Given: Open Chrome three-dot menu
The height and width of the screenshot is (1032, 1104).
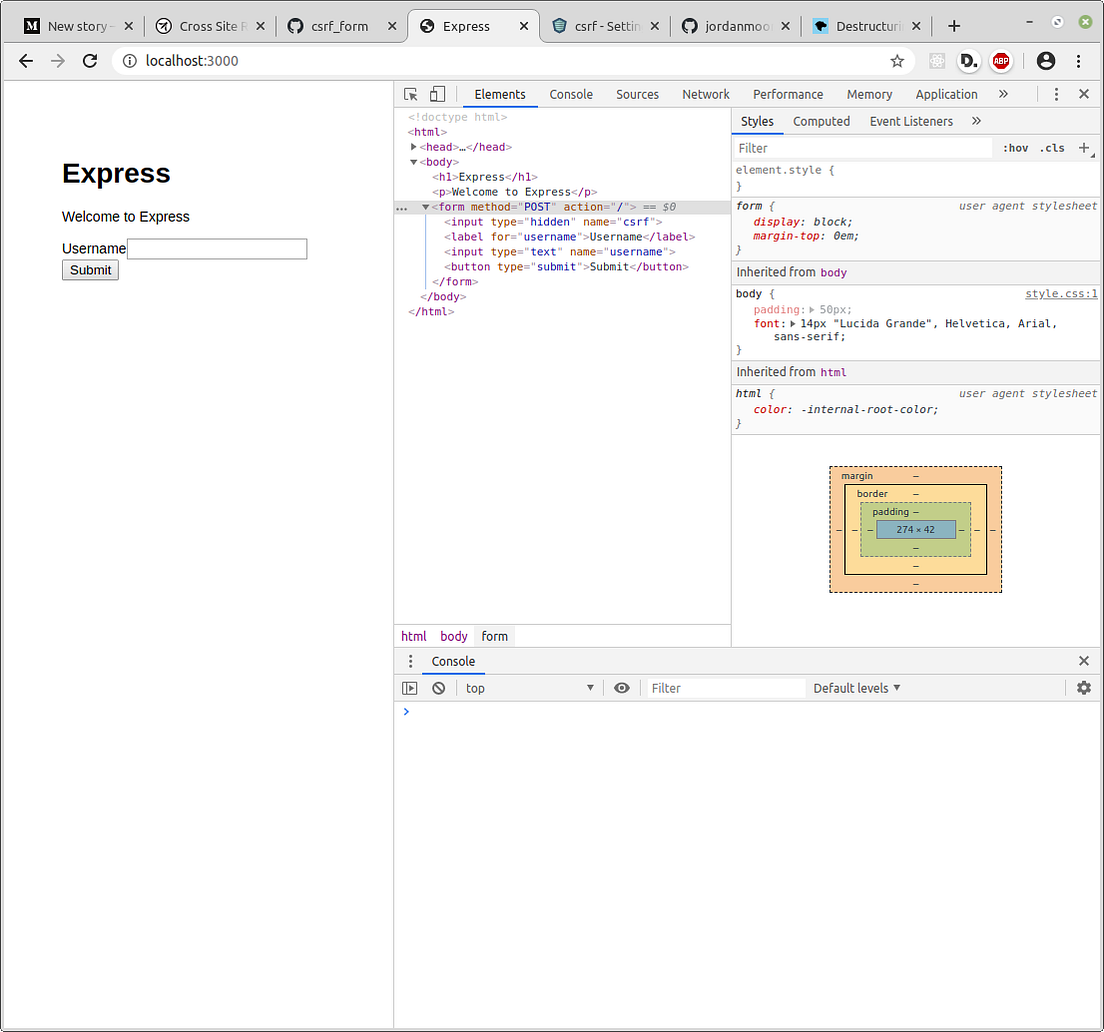Looking at the screenshot, I should coord(1079,61).
